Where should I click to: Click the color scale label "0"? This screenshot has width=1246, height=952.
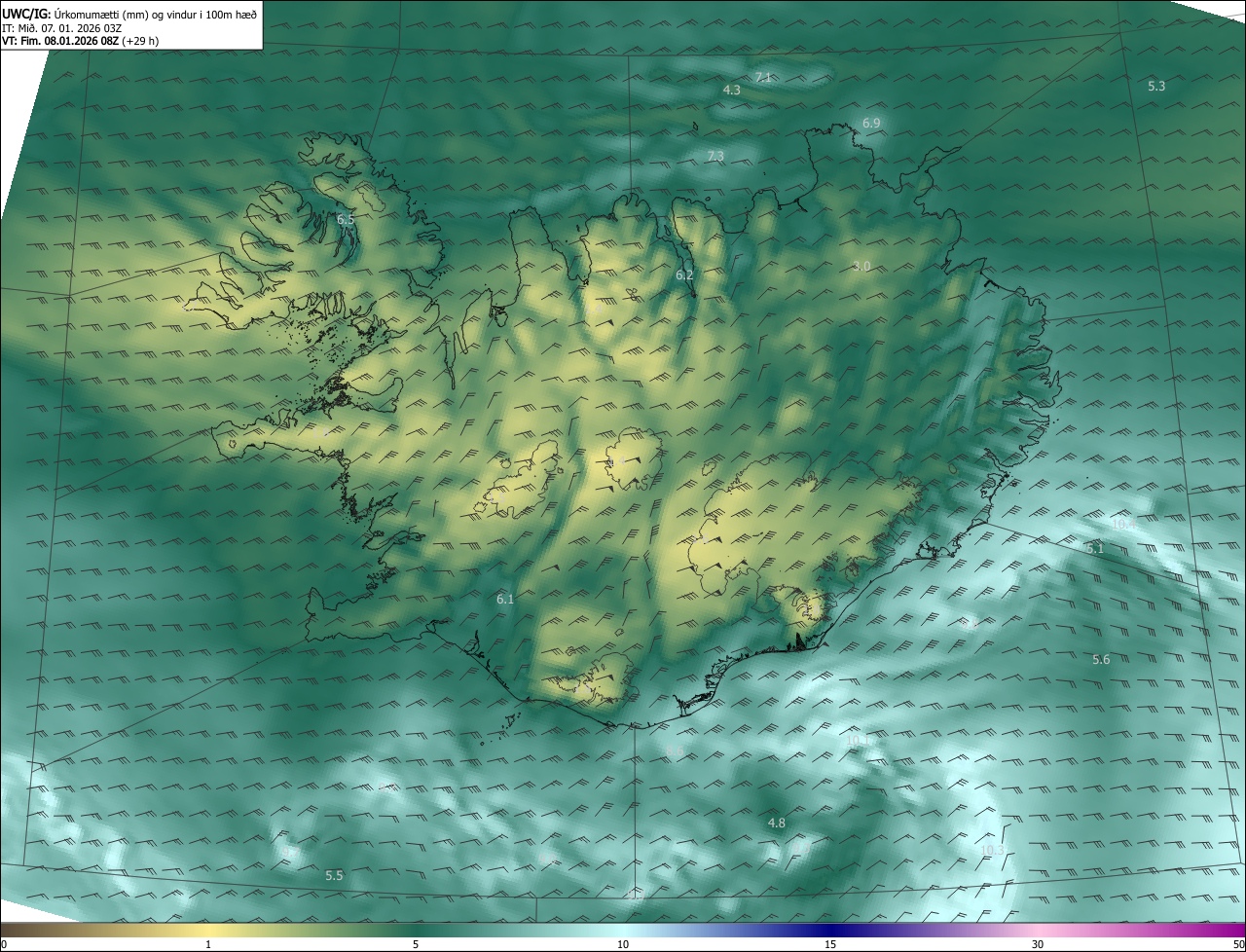[x=4, y=944]
